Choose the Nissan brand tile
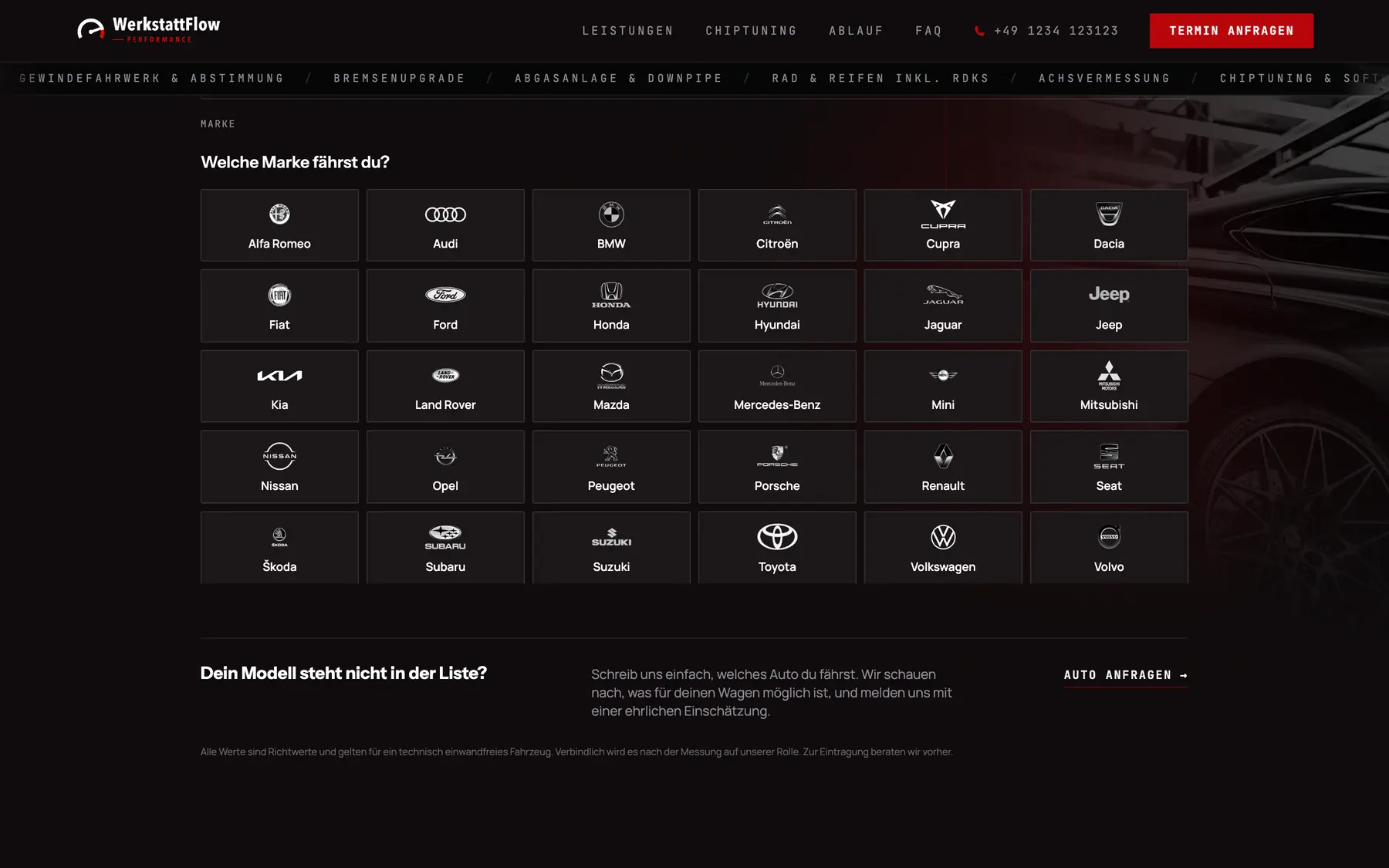Viewport: 1389px width, 868px height. click(279, 467)
